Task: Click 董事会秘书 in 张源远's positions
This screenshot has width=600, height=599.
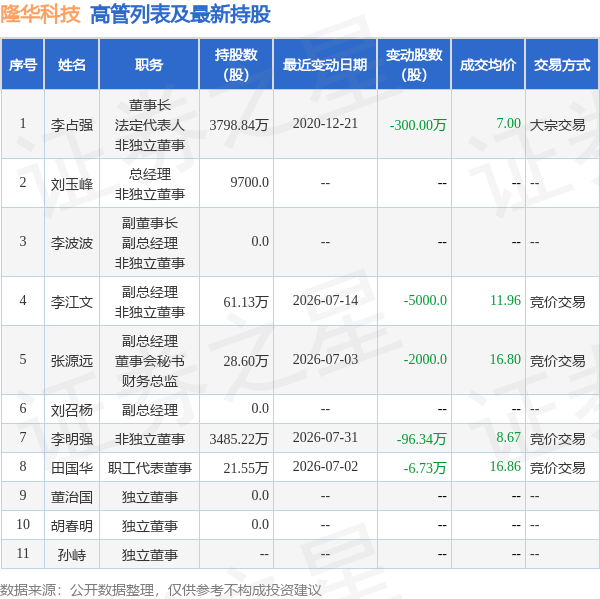Action: pos(150,361)
